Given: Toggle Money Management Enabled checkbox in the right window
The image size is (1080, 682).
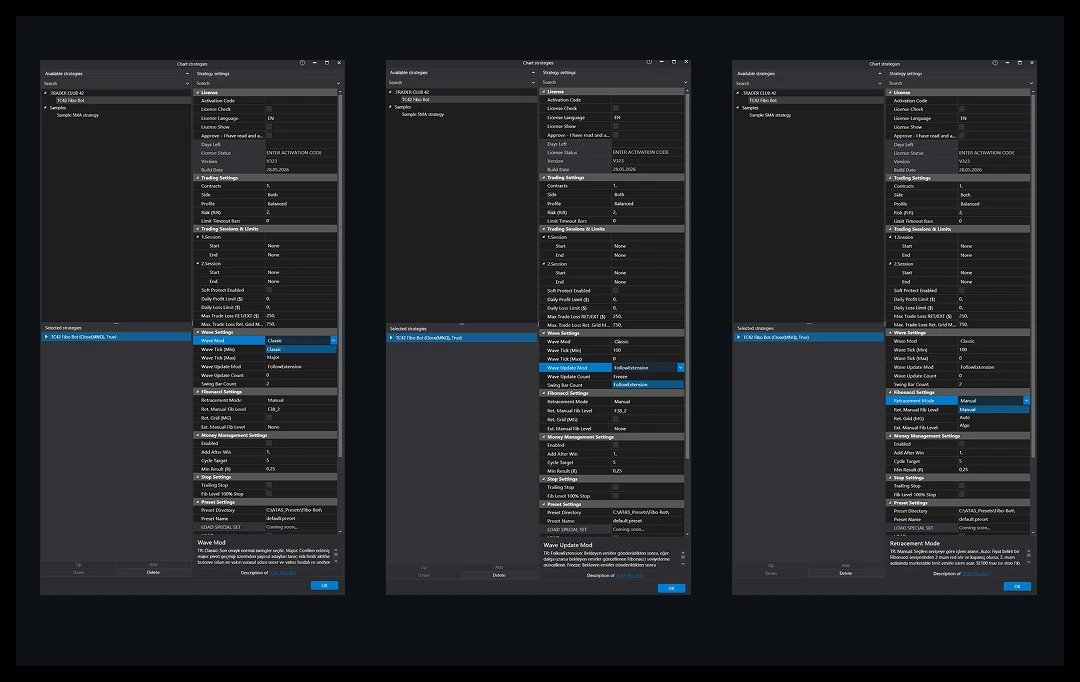Looking at the screenshot, I should tap(962, 444).
